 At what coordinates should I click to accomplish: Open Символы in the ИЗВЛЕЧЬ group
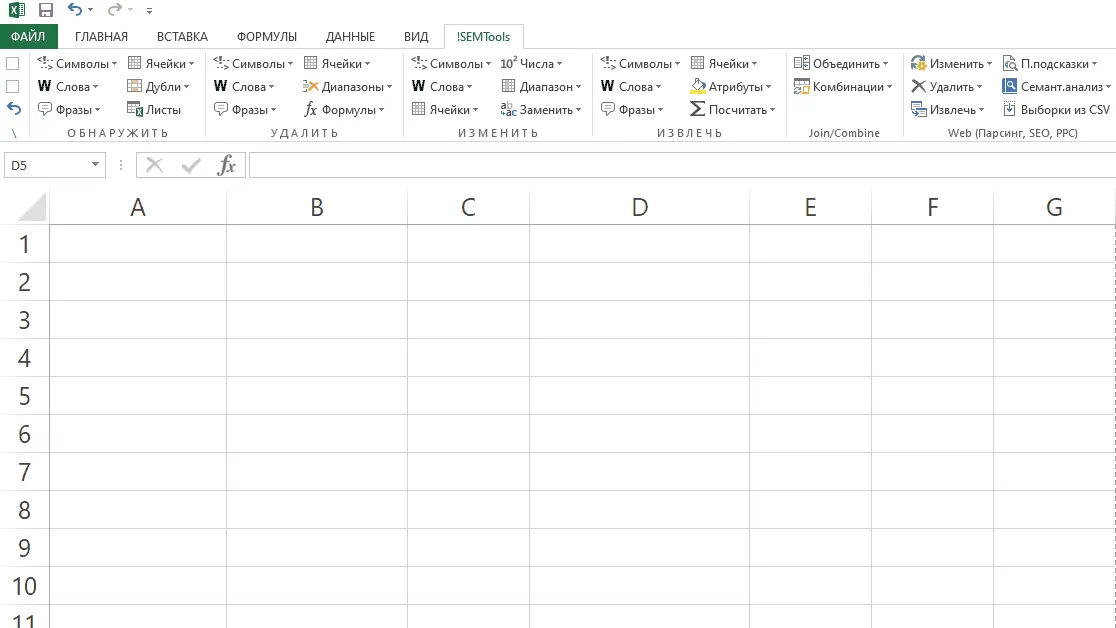pyautogui.click(x=640, y=63)
